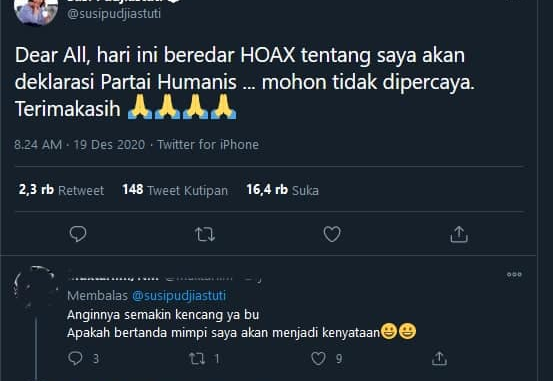Open the 8.24 AM 19 Des 2020 timestamp
Viewport: 553px width, 381px height.
coord(79,145)
